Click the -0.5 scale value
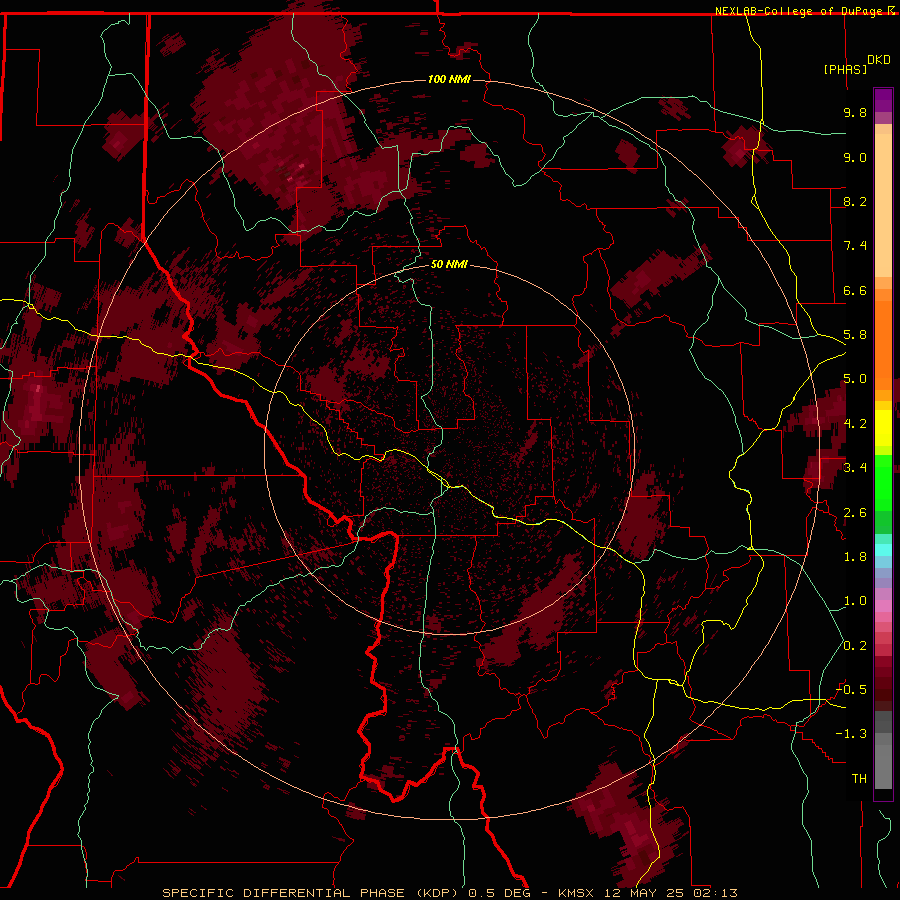900x900 pixels. 851,690
